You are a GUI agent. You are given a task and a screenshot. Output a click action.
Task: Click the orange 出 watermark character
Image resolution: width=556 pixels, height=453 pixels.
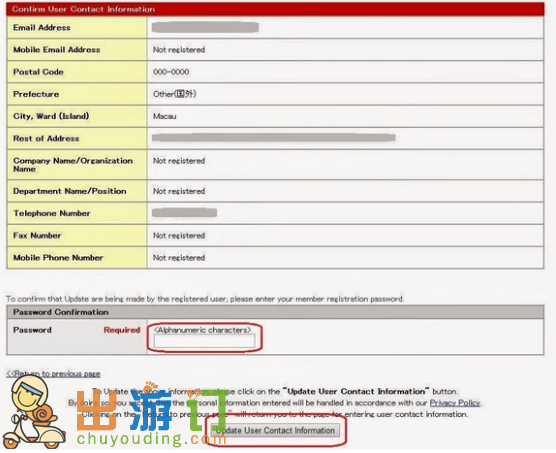pos(97,410)
